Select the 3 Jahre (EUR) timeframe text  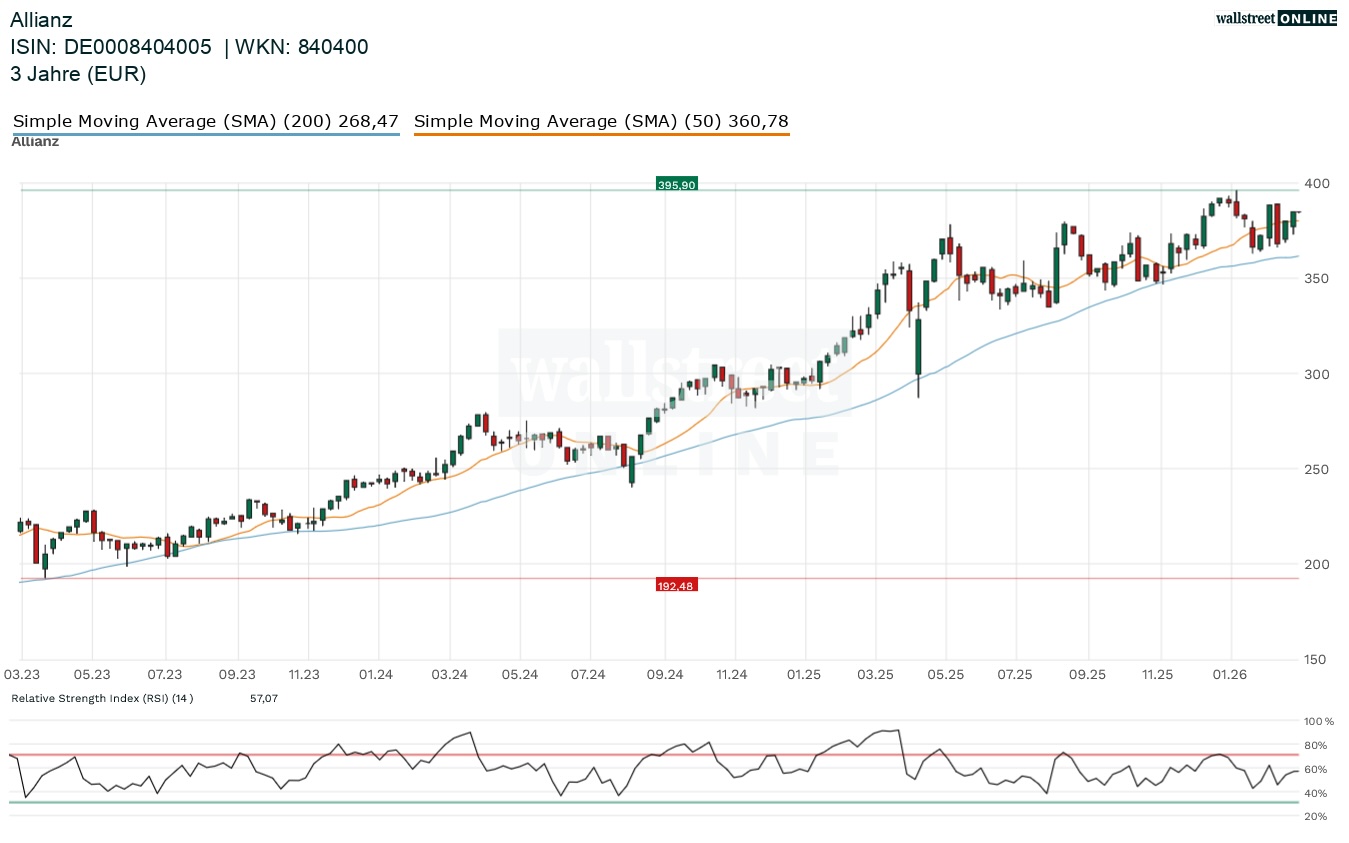[78, 74]
